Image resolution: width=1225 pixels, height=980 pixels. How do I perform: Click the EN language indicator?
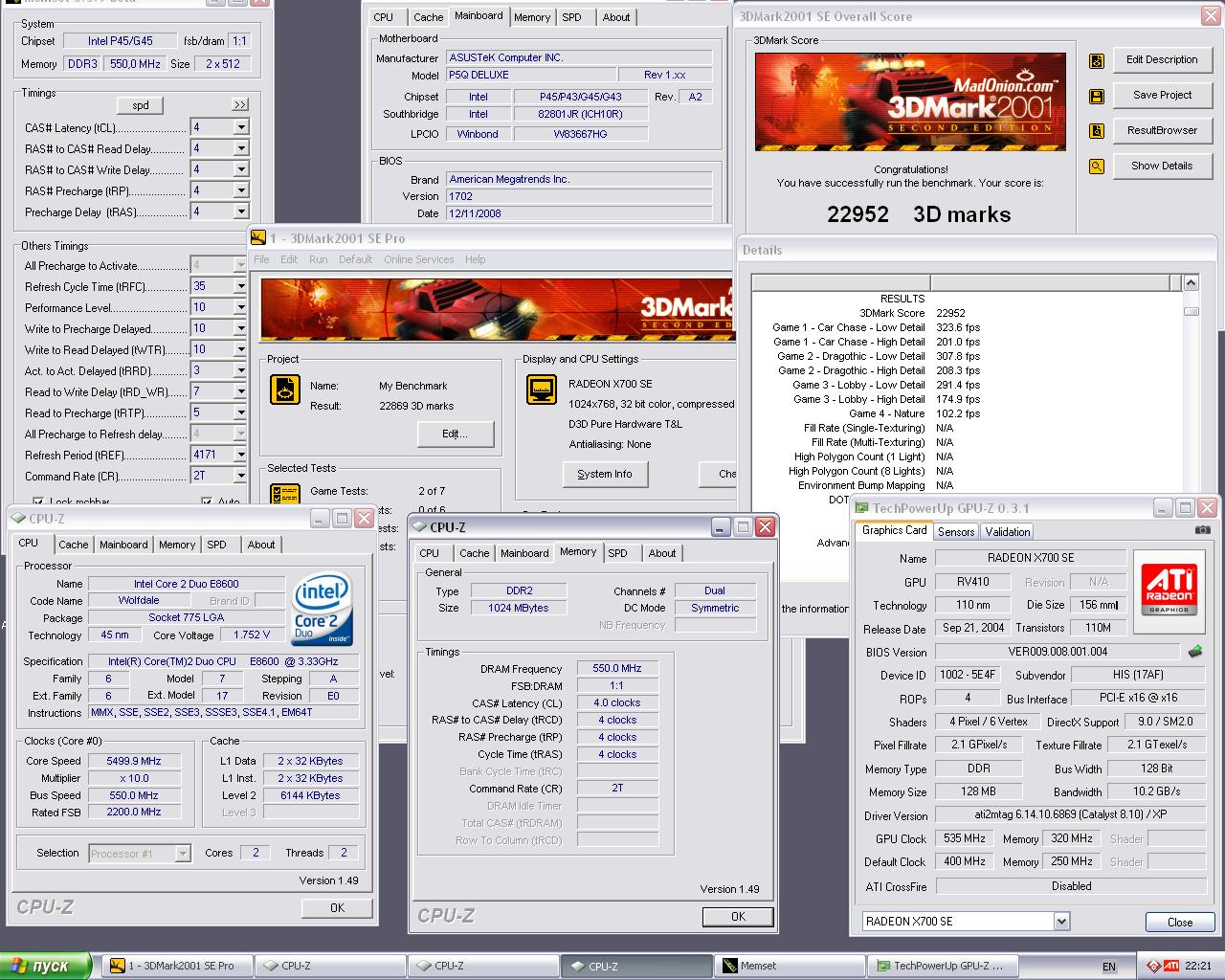point(1109,967)
